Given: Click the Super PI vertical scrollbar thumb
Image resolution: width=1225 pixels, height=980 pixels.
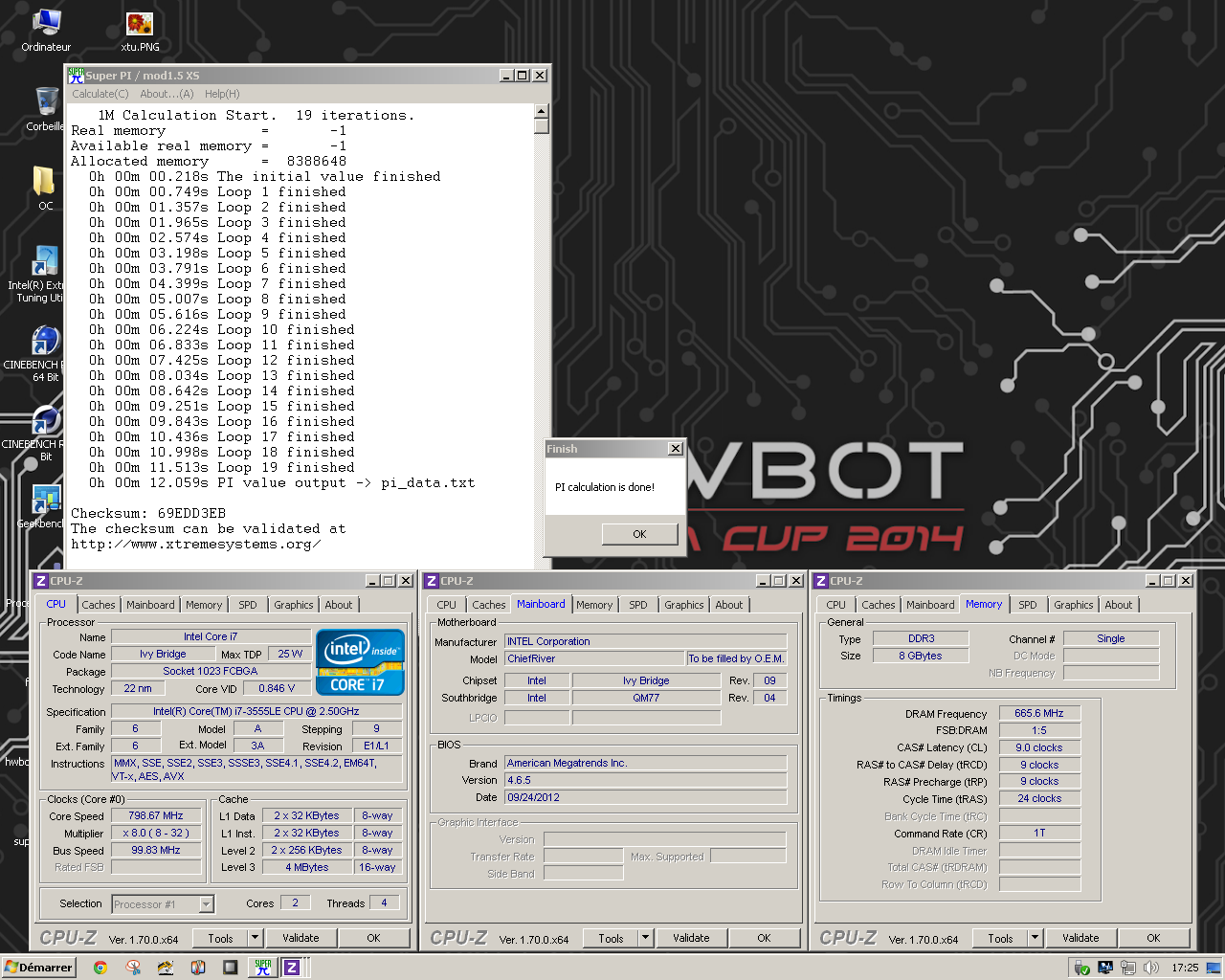Looking at the screenshot, I should pyautogui.click(x=542, y=126).
